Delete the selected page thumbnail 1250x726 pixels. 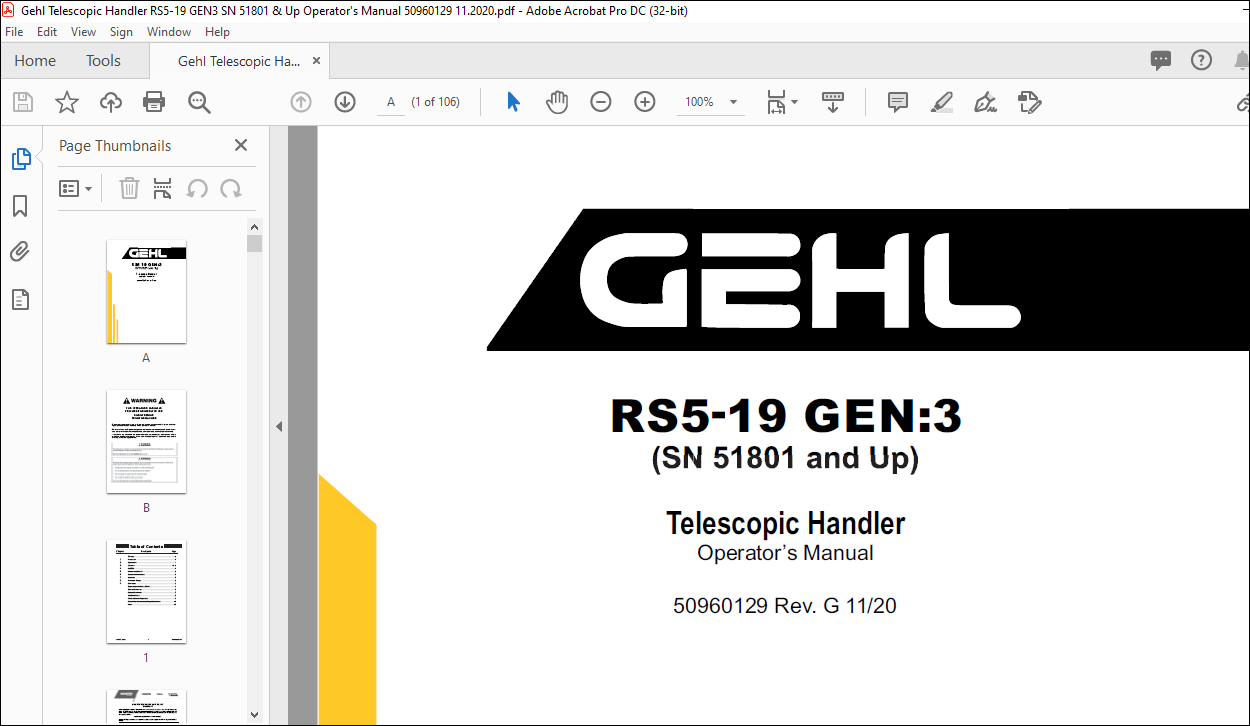tap(129, 188)
